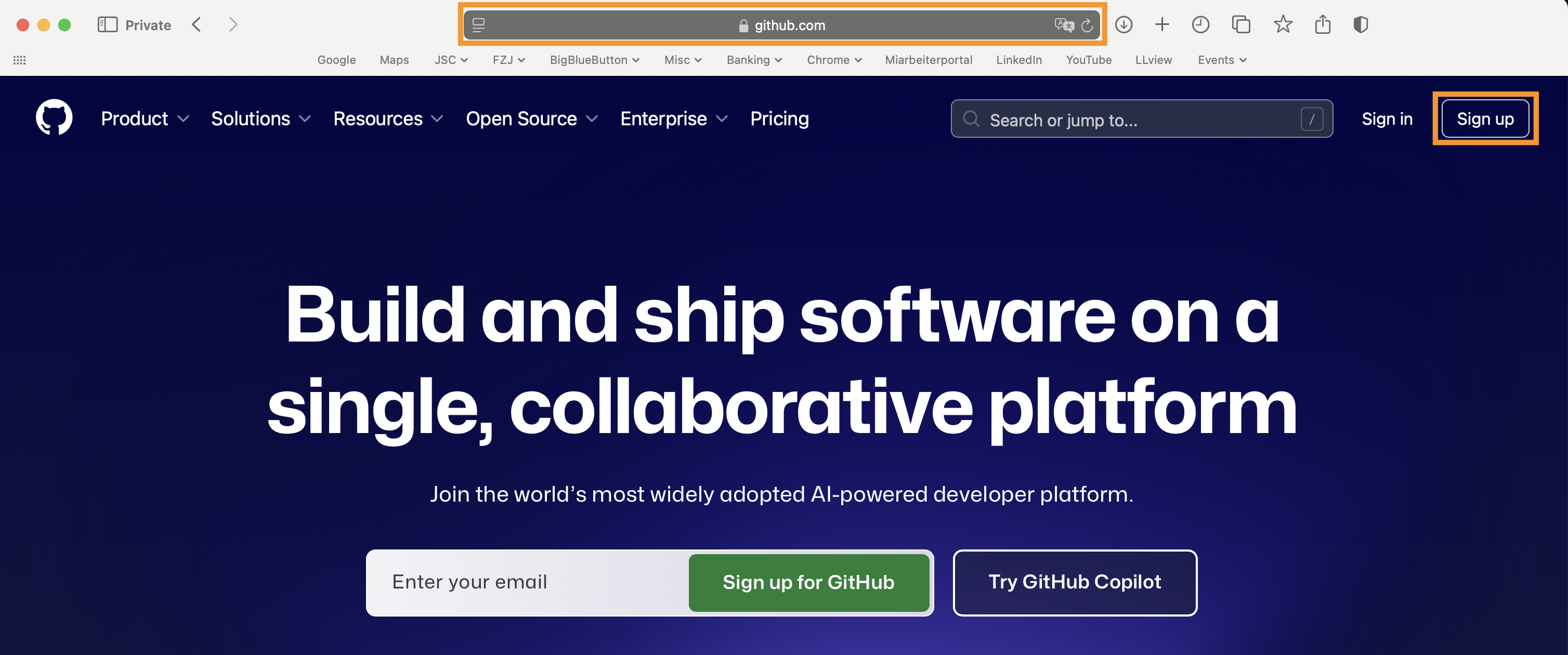Screen dimensions: 1568x655
Task: Reload the page with refresh icon
Action: tap(1087, 25)
